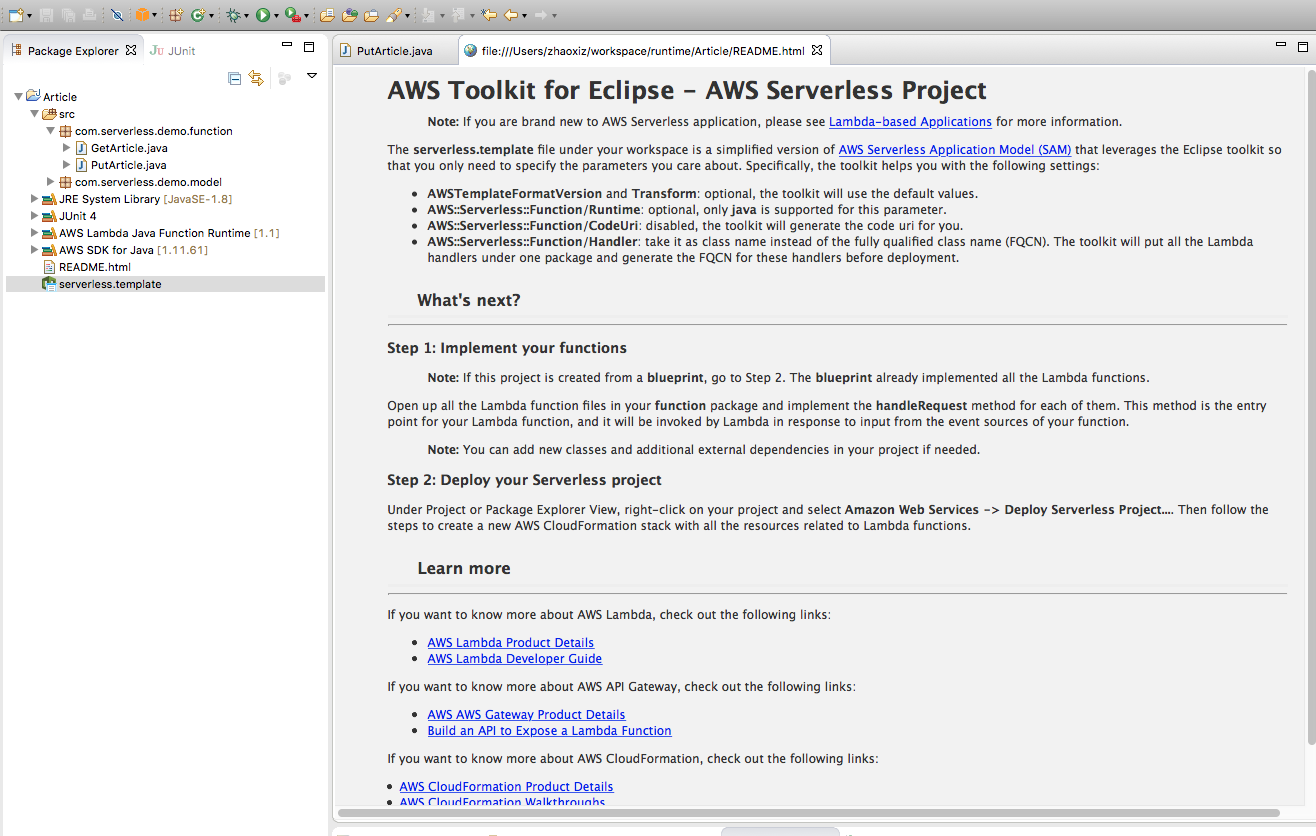Open the New Java Class dropdown arrow
The width and height of the screenshot is (1316, 836).
(x=211, y=16)
